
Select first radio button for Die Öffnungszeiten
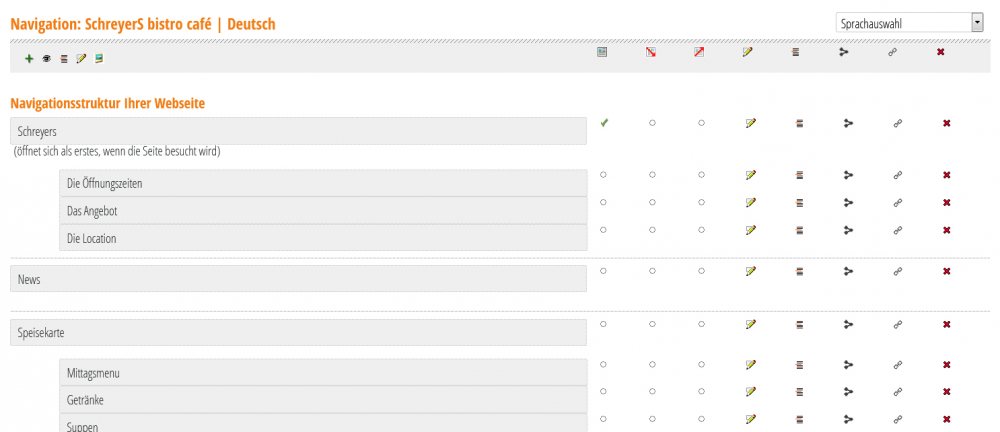[x=603, y=174]
